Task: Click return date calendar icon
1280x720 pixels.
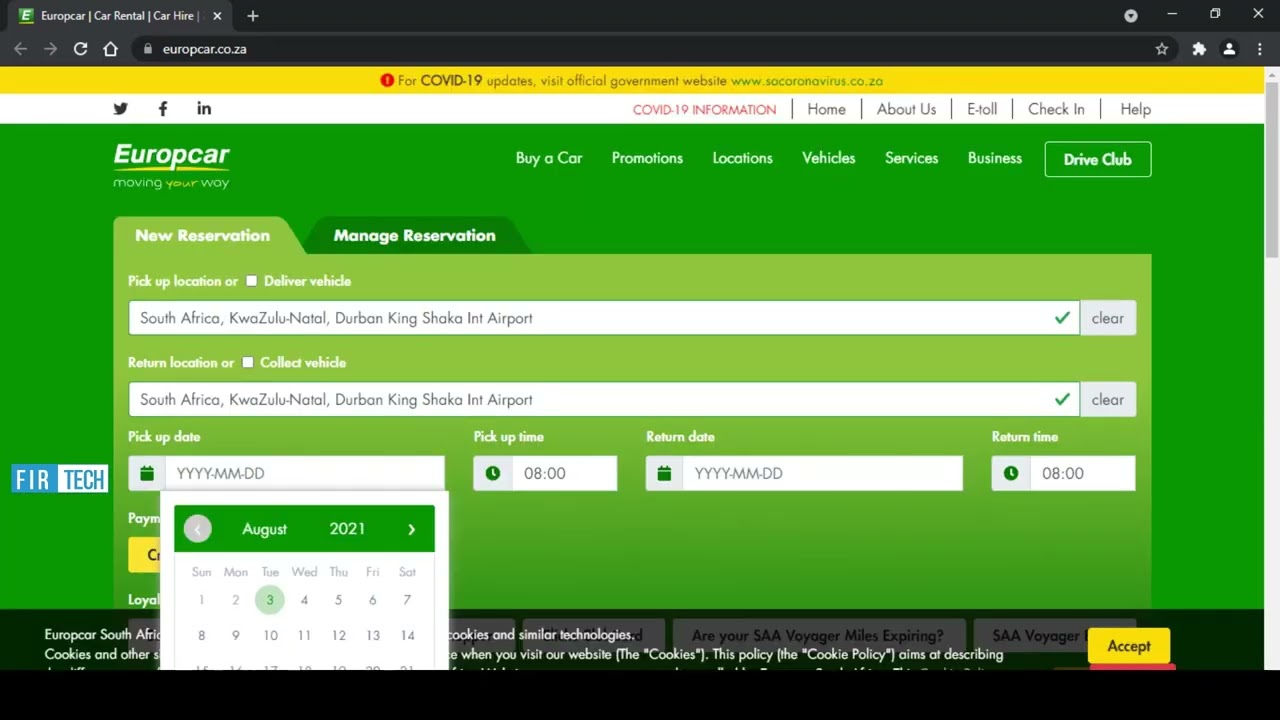Action: click(x=664, y=473)
